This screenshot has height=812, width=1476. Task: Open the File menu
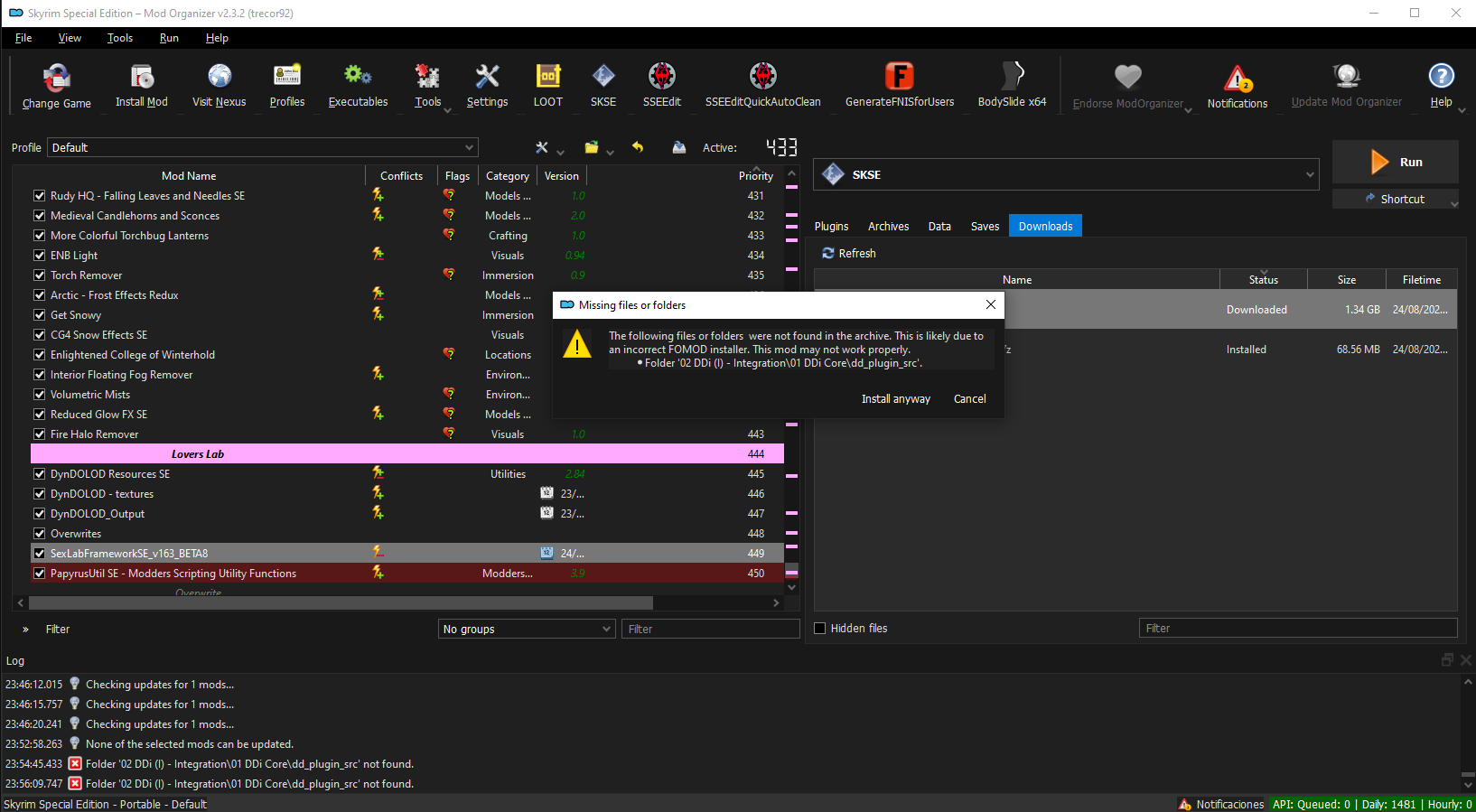tap(23, 38)
